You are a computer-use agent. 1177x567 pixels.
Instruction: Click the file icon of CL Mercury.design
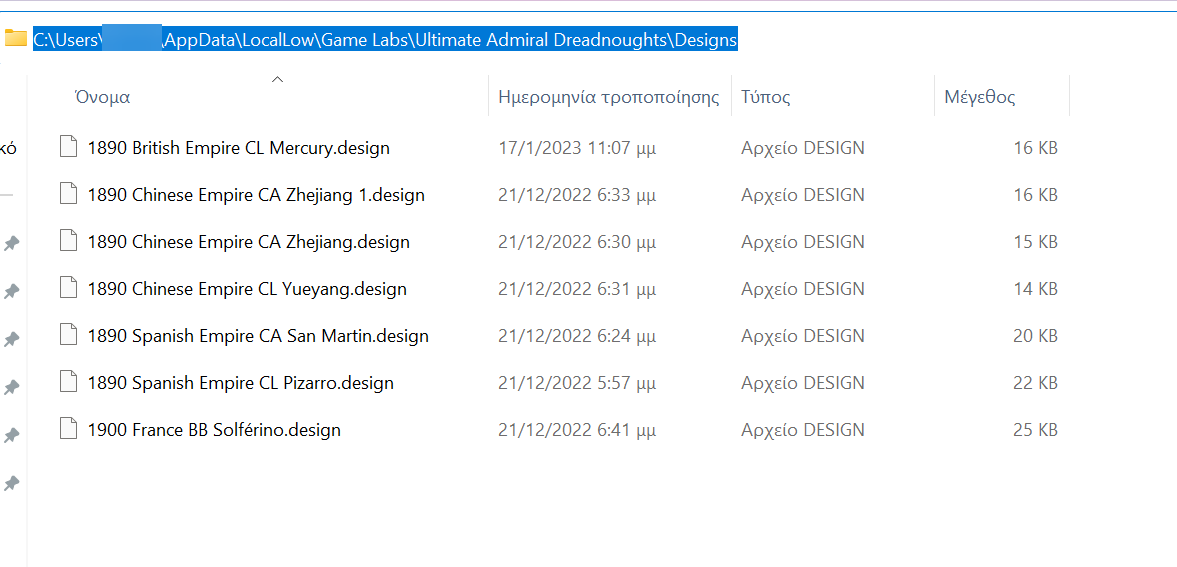(68, 147)
